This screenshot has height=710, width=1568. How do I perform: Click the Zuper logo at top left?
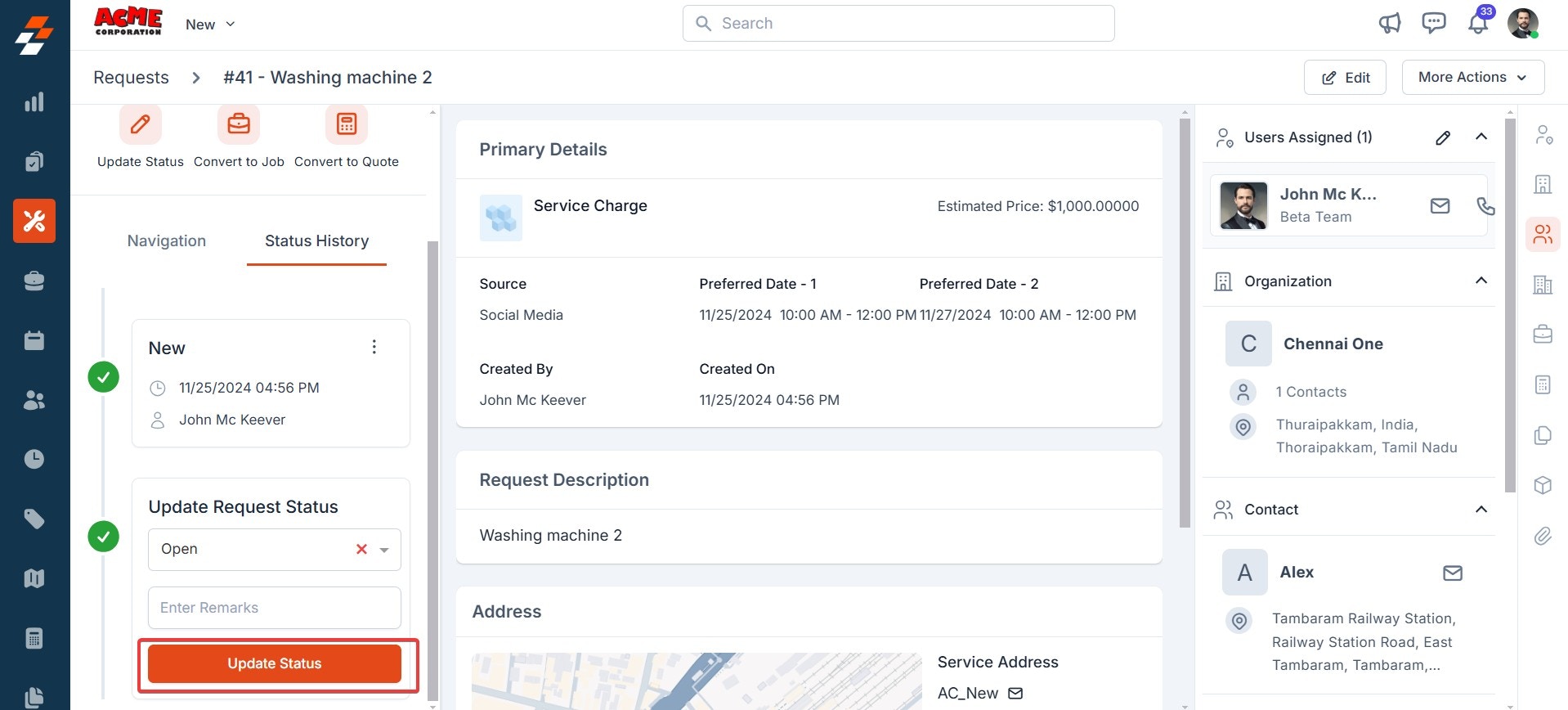click(x=34, y=35)
